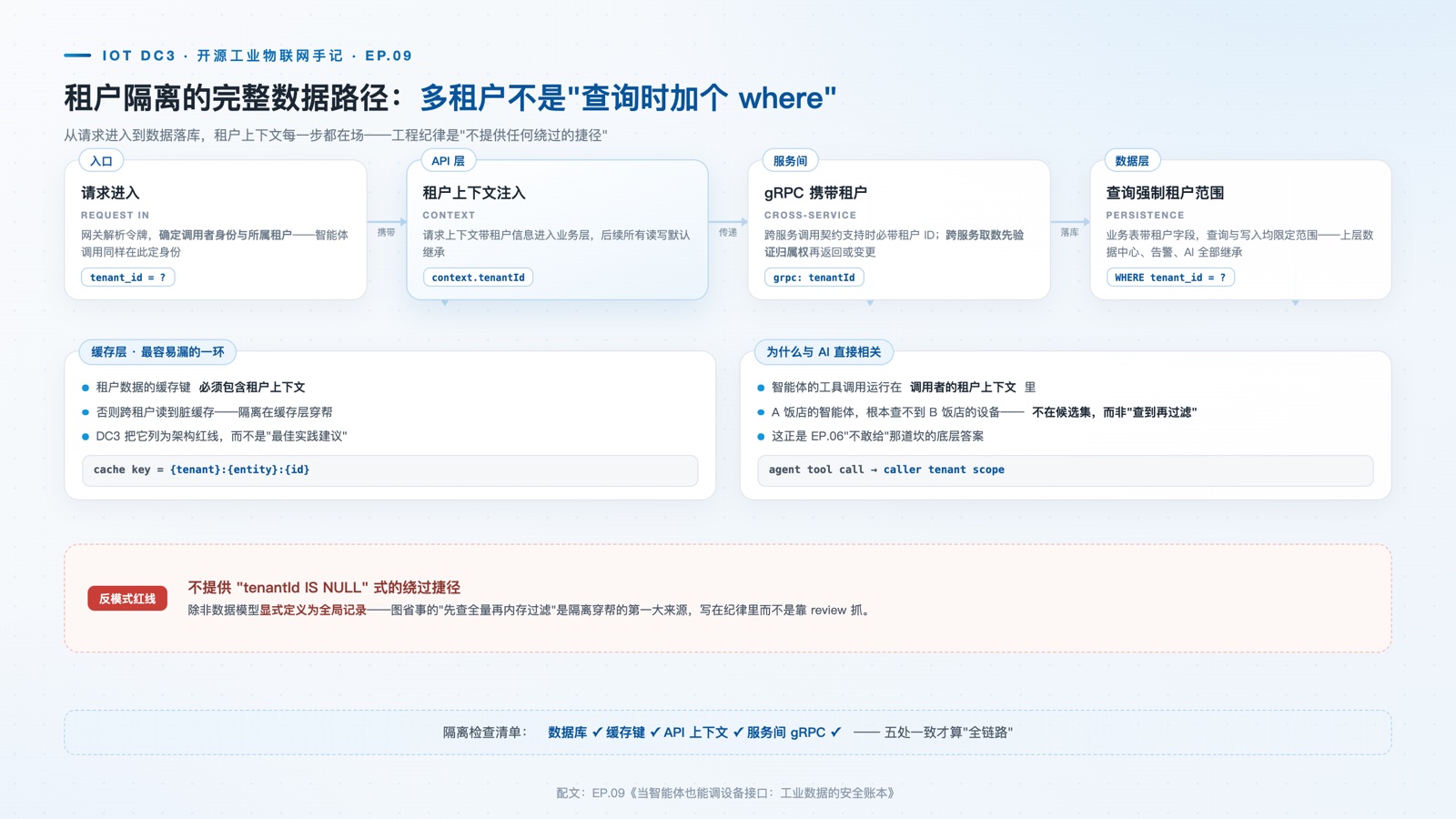The height and width of the screenshot is (819, 1456).
Task: Click the 数据层 stage tag
Action: (x=1132, y=161)
